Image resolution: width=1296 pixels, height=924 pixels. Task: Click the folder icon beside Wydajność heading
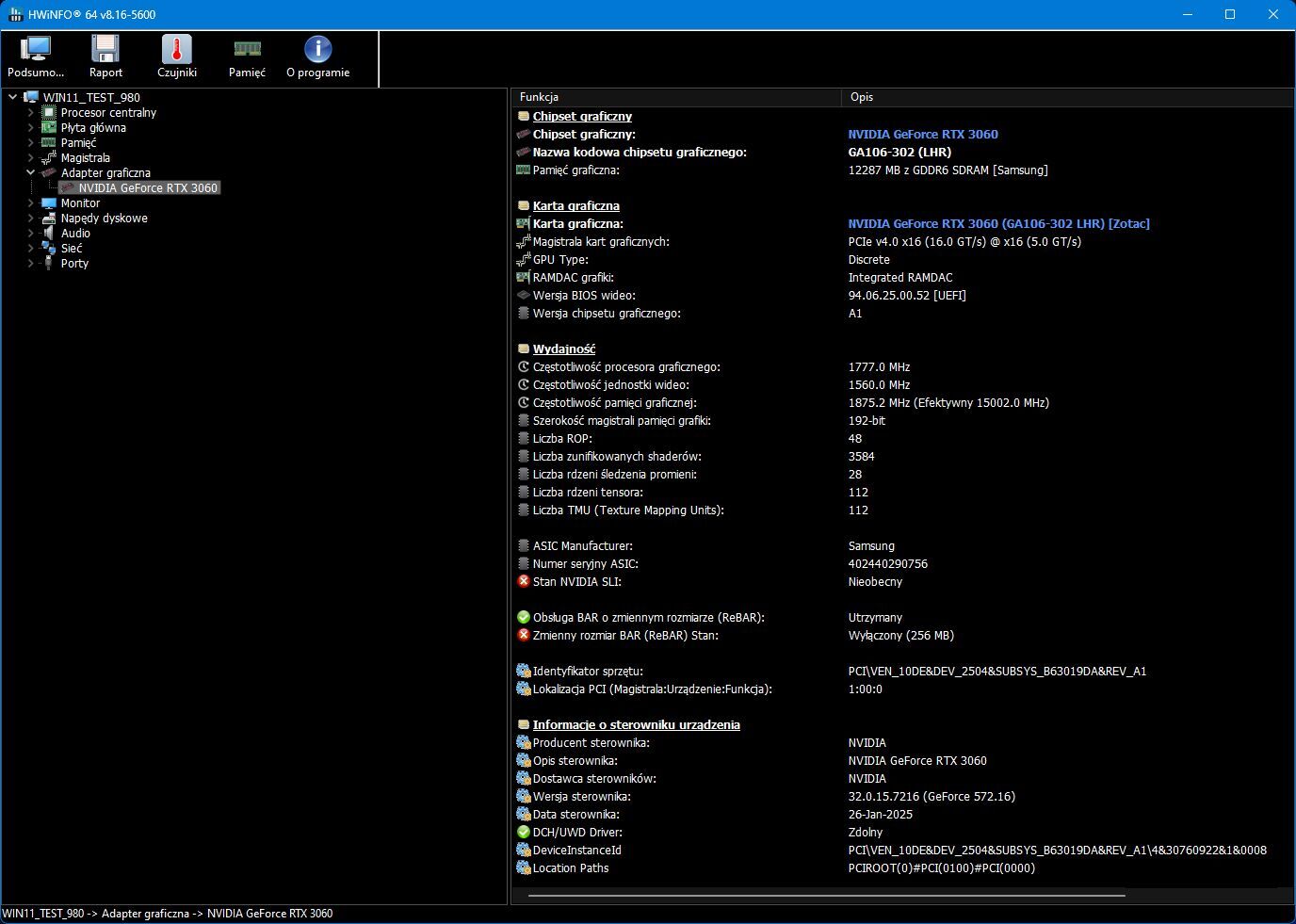524,349
